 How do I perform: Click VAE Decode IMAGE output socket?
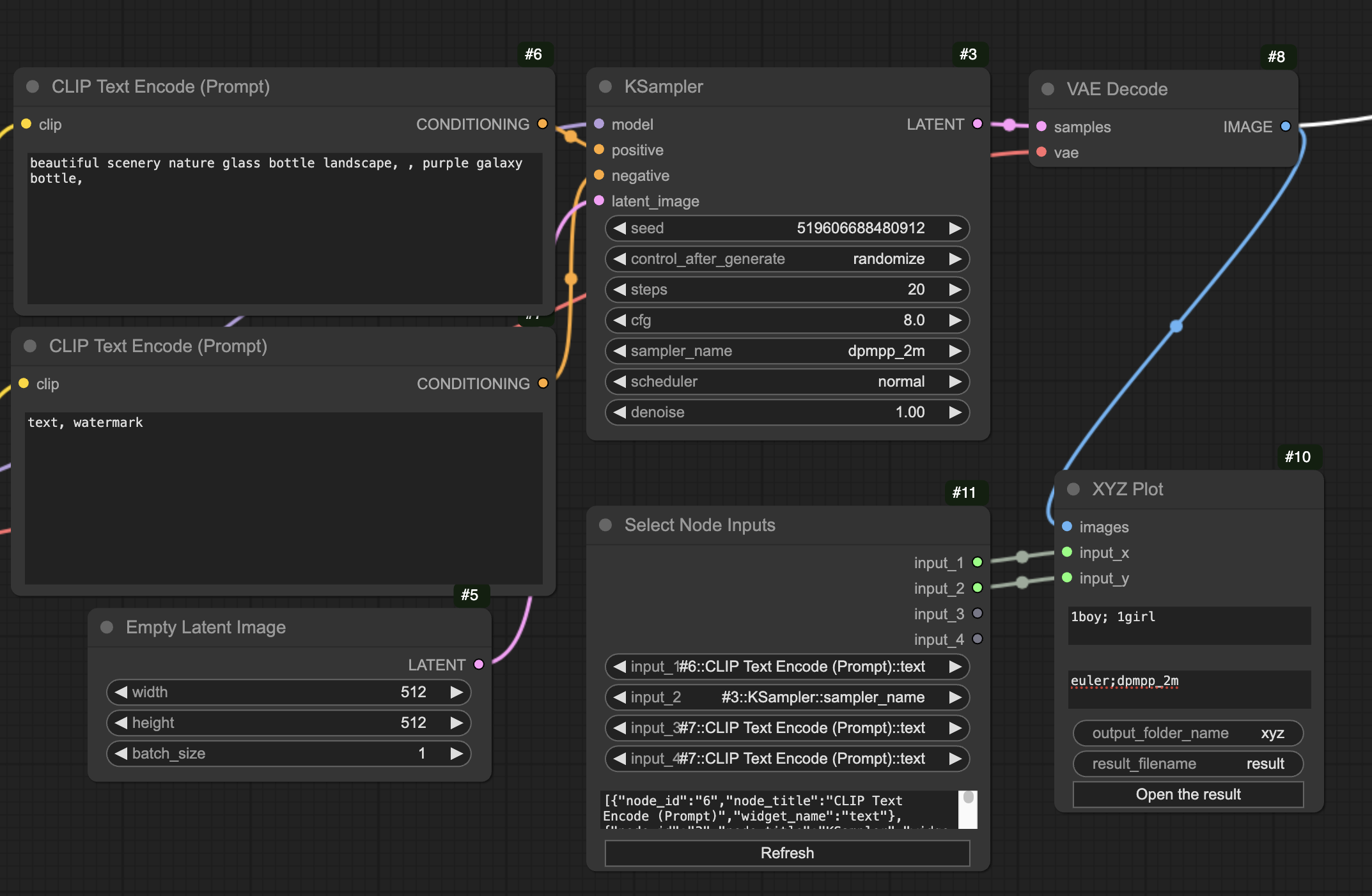1285,127
